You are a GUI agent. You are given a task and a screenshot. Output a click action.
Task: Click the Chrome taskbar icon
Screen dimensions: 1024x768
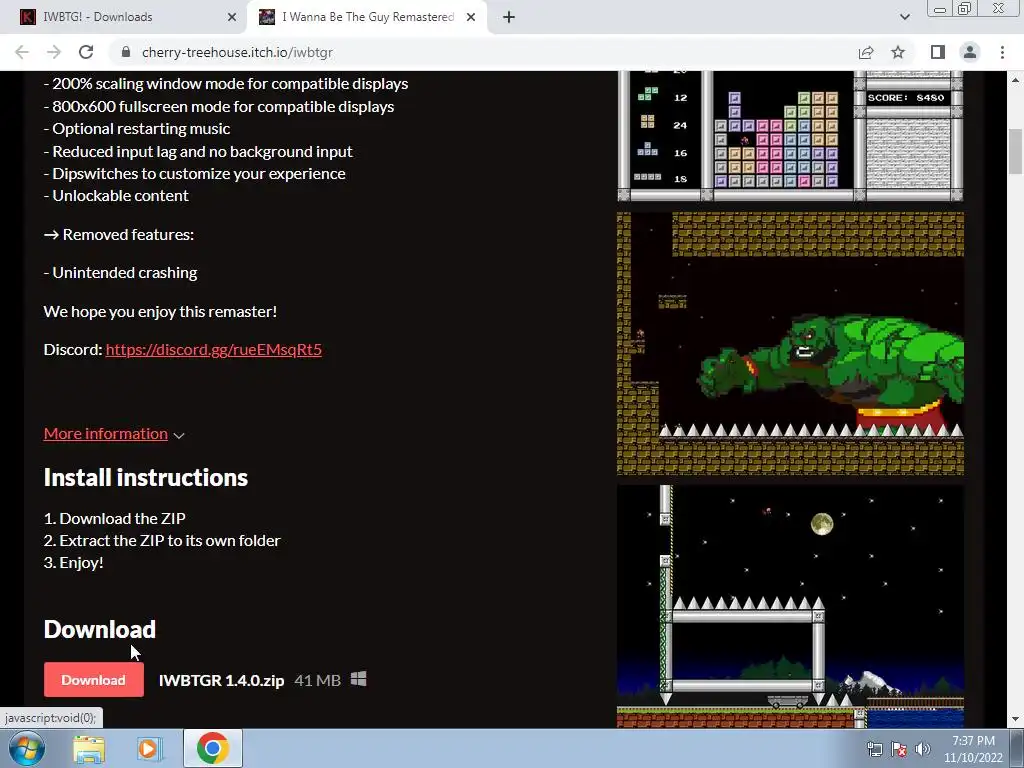point(213,748)
